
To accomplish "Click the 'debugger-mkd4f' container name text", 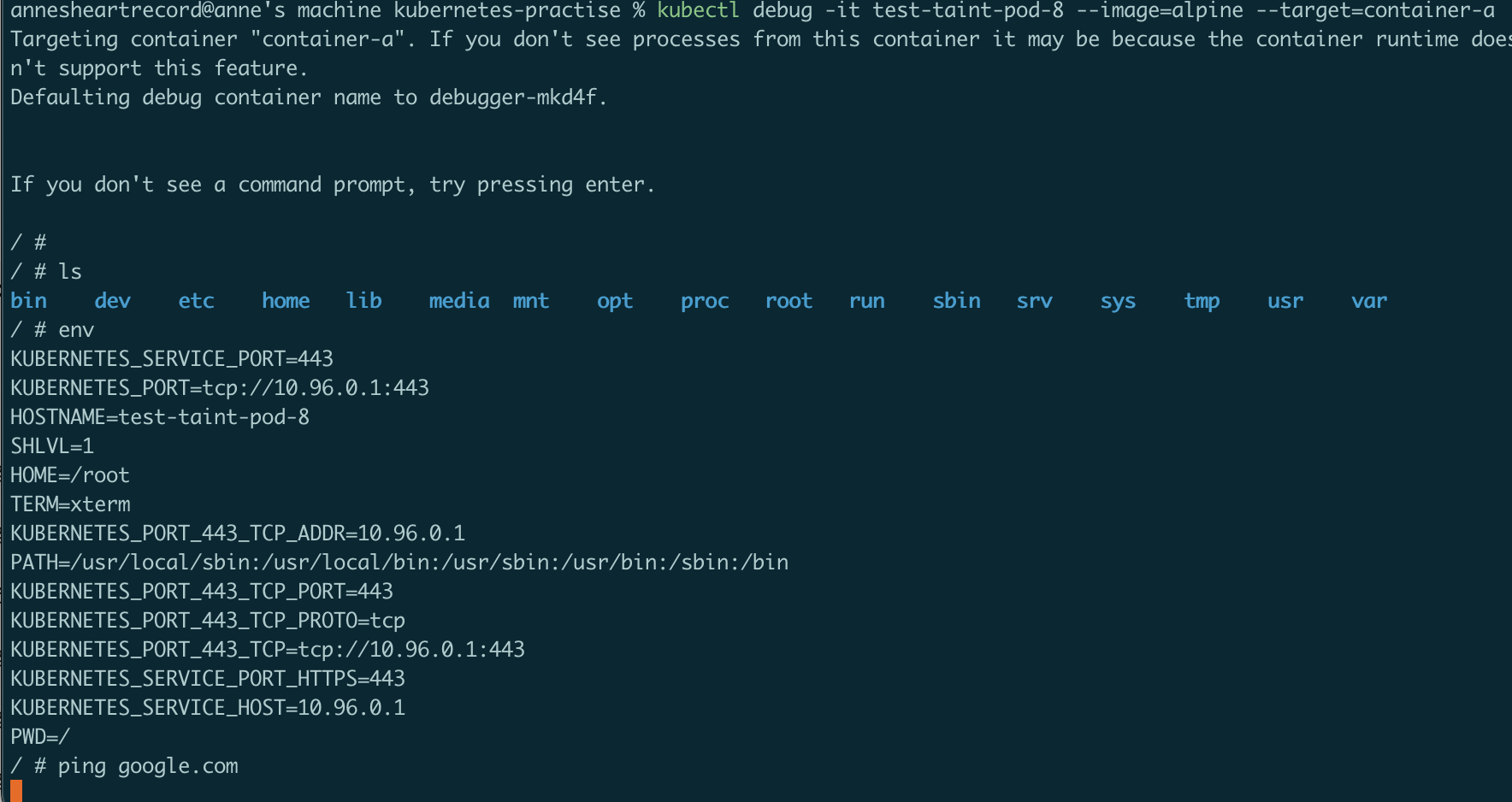I will point(513,97).
